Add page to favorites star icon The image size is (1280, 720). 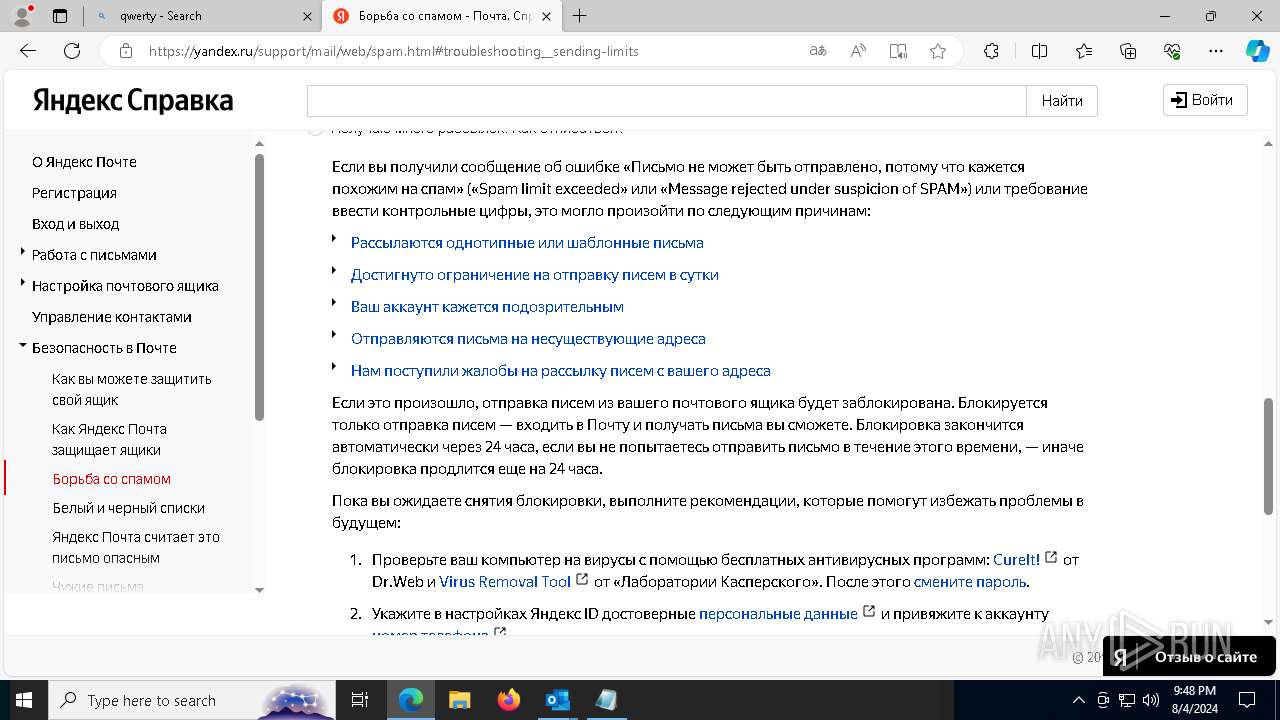(x=938, y=51)
